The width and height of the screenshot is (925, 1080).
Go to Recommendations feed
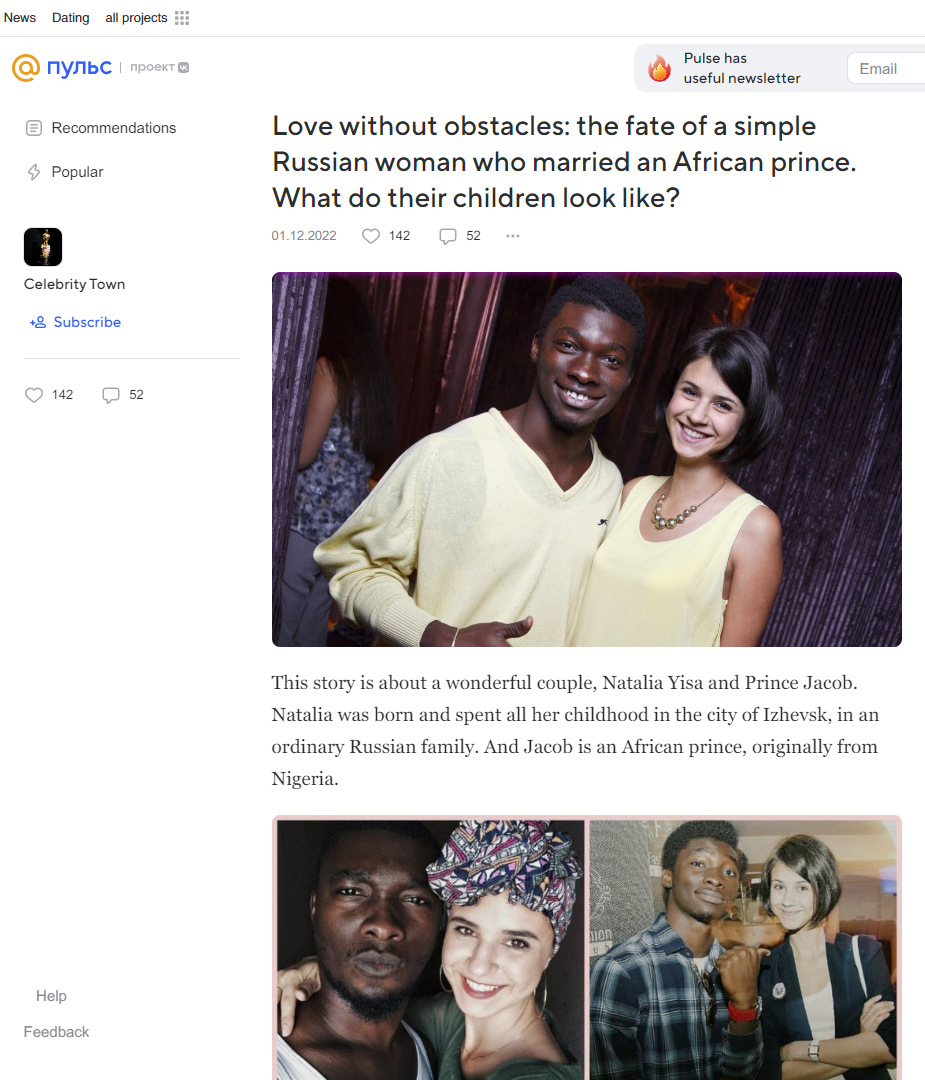(x=114, y=128)
